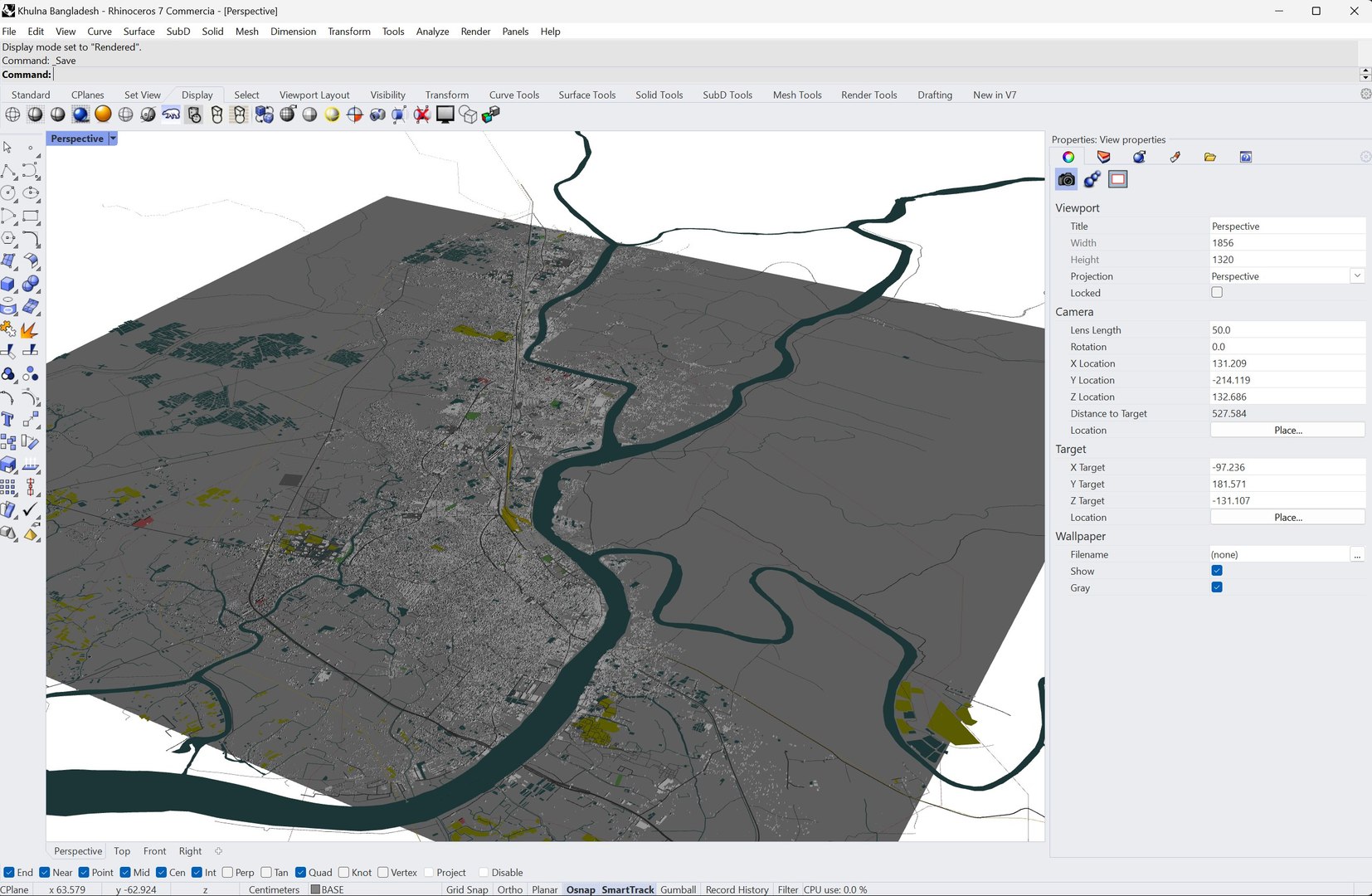Select the Box solid tool icon

tap(8, 285)
